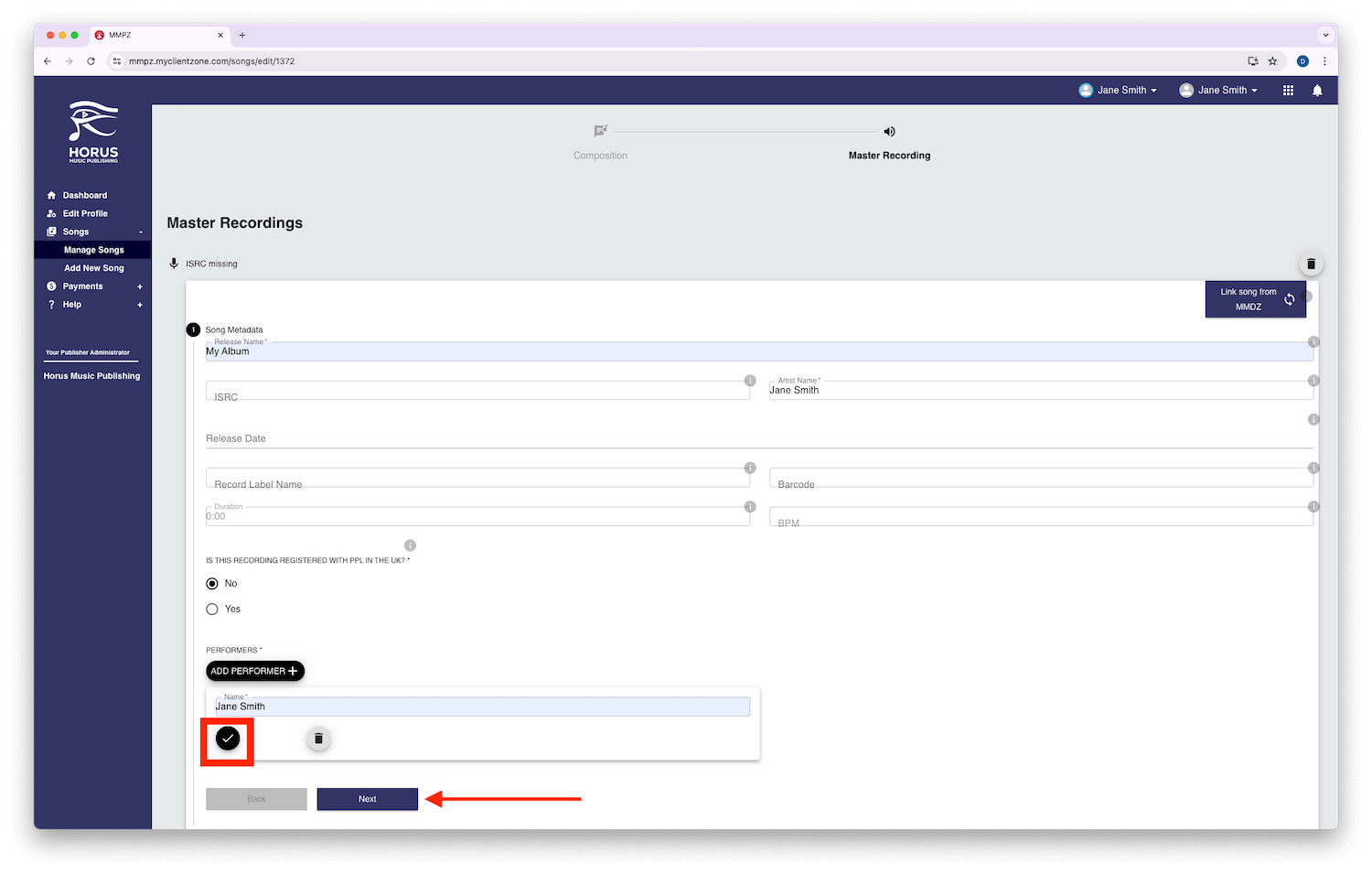This screenshot has width=1372, height=874.
Task: Click the Horus Music Publishing logo
Action: tap(93, 132)
